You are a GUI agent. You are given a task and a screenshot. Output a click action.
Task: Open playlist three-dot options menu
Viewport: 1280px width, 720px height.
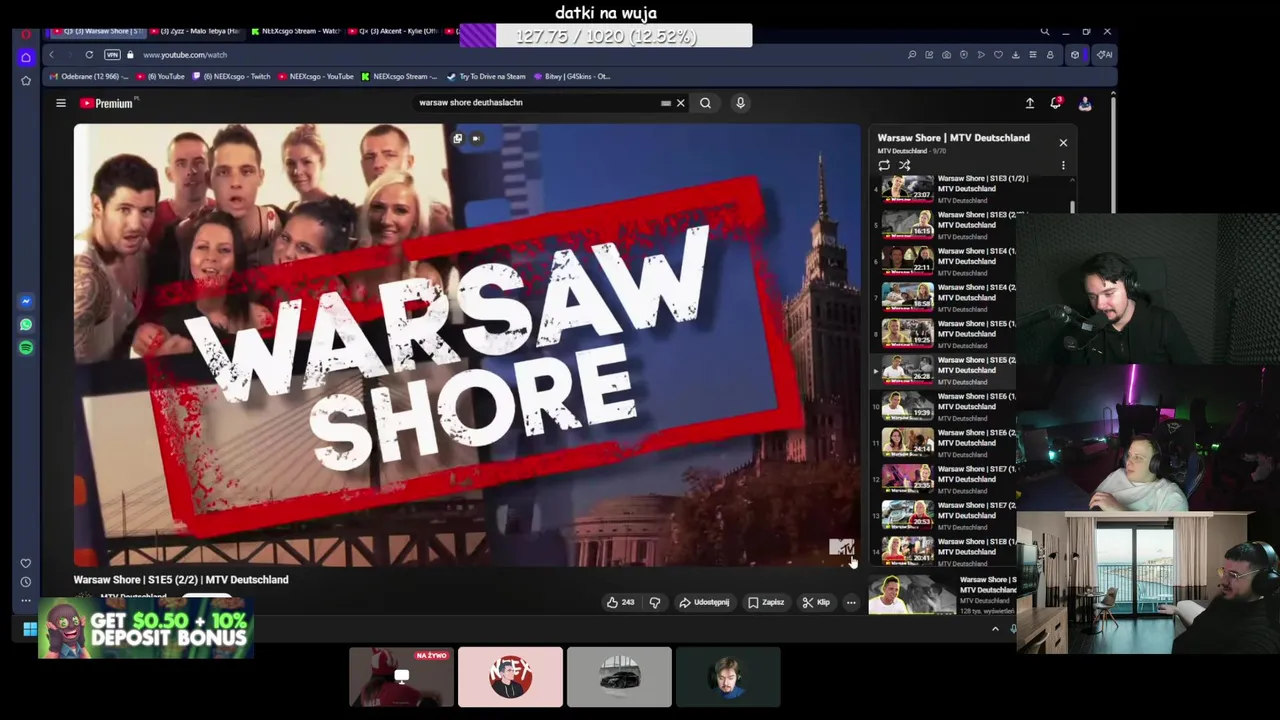pos(1063,166)
